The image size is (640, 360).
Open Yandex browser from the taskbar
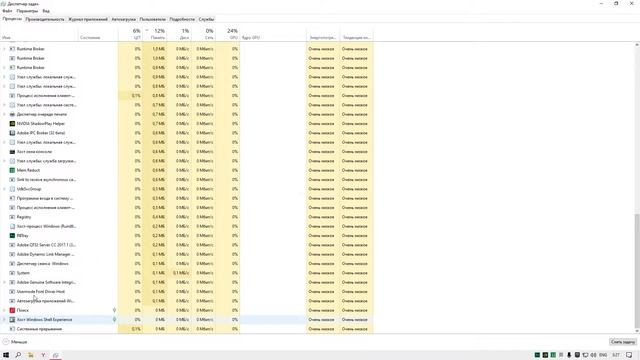tap(43, 355)
